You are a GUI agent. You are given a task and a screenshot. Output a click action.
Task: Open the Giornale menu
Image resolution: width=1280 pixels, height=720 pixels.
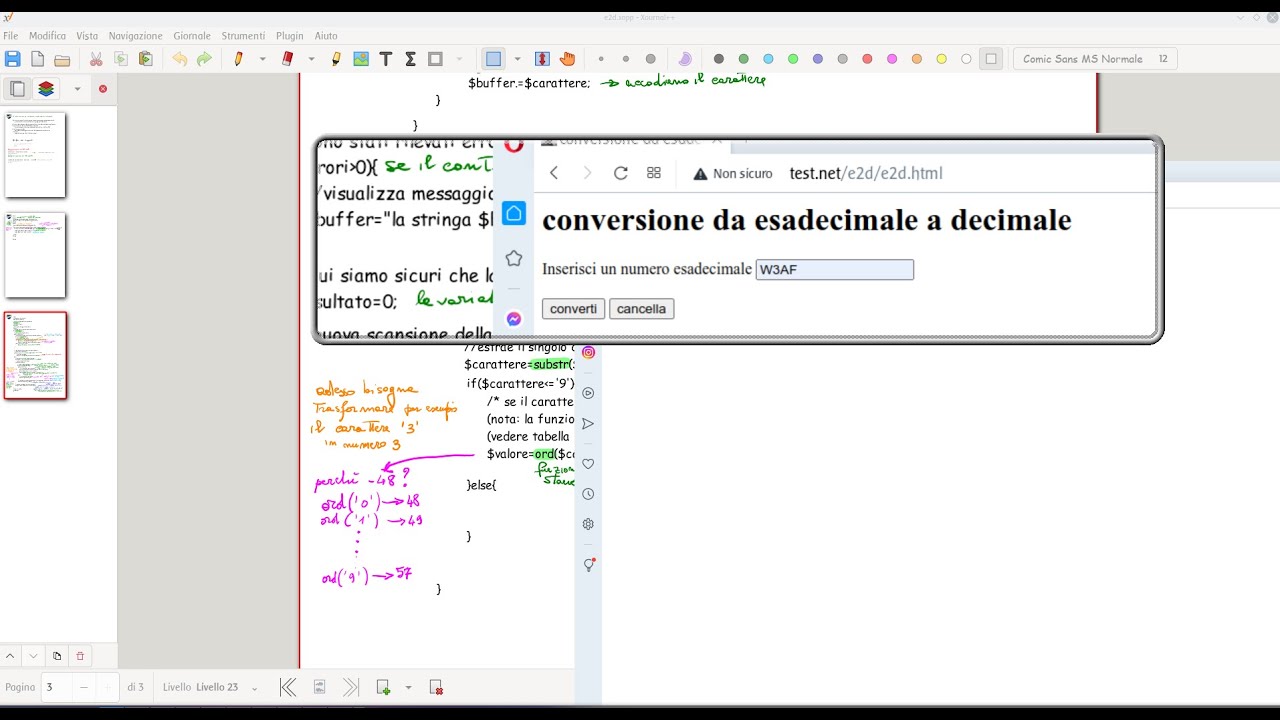point(192,35)
